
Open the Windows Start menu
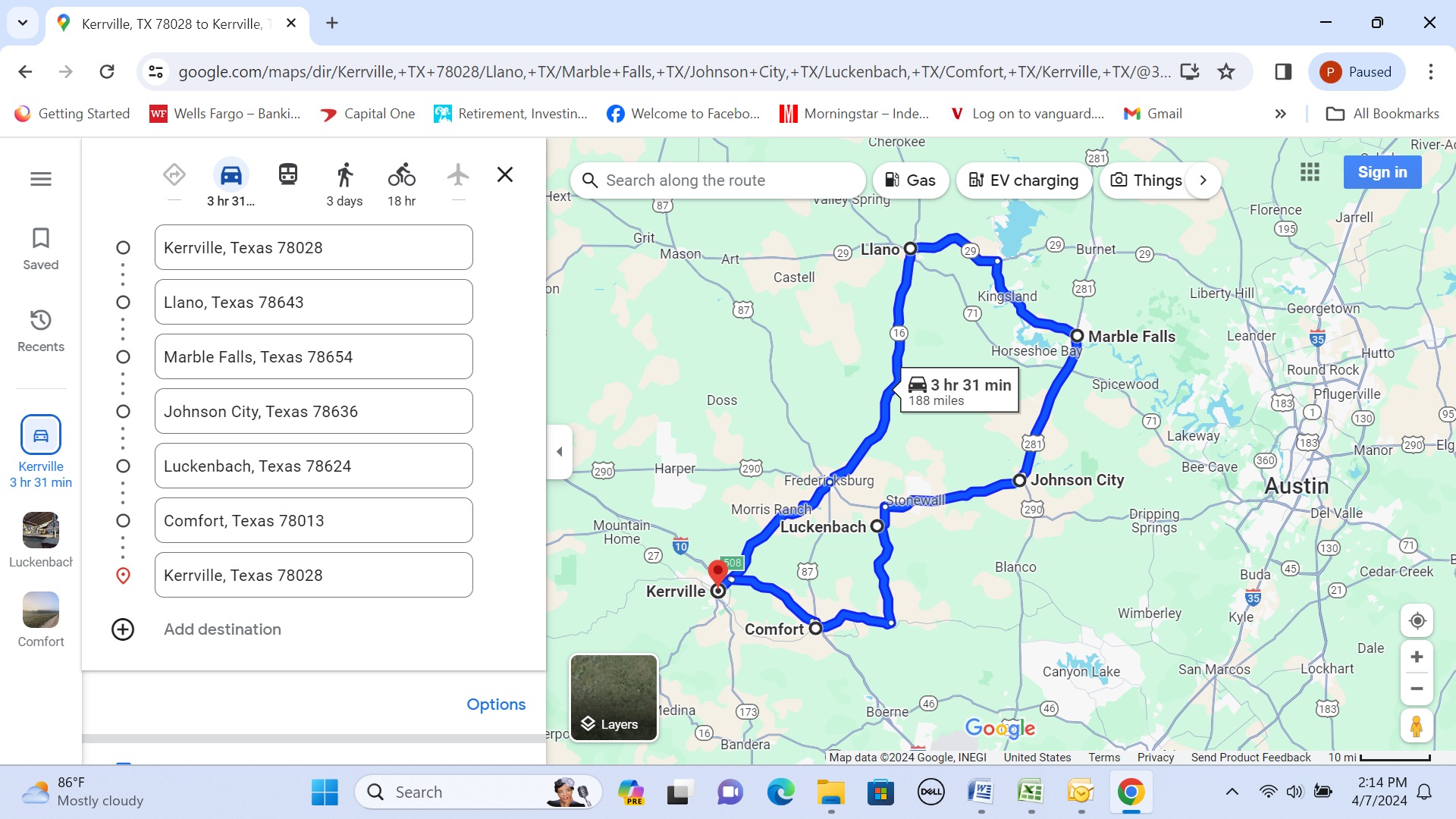(325, 792)
